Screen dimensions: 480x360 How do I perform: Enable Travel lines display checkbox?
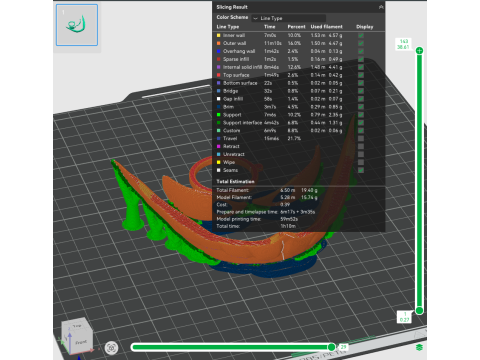361,138
